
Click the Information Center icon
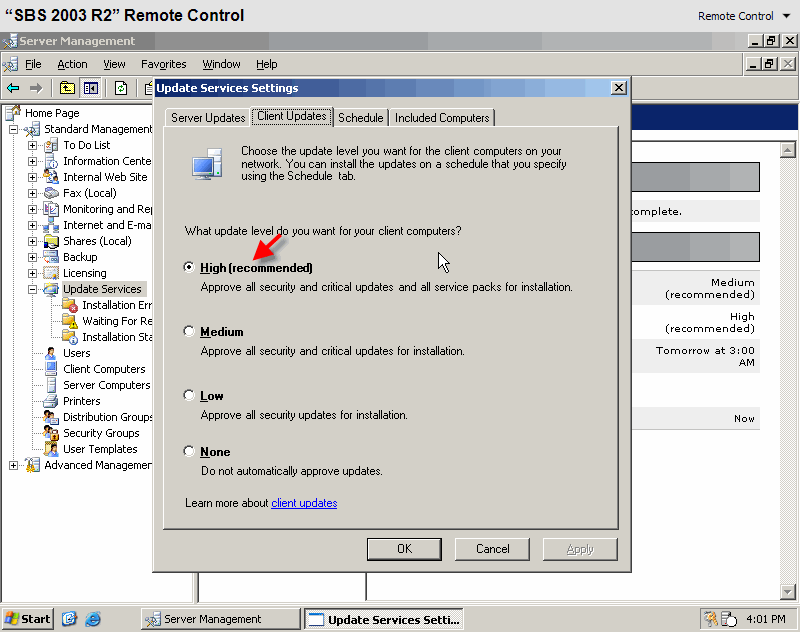point(51,161)
